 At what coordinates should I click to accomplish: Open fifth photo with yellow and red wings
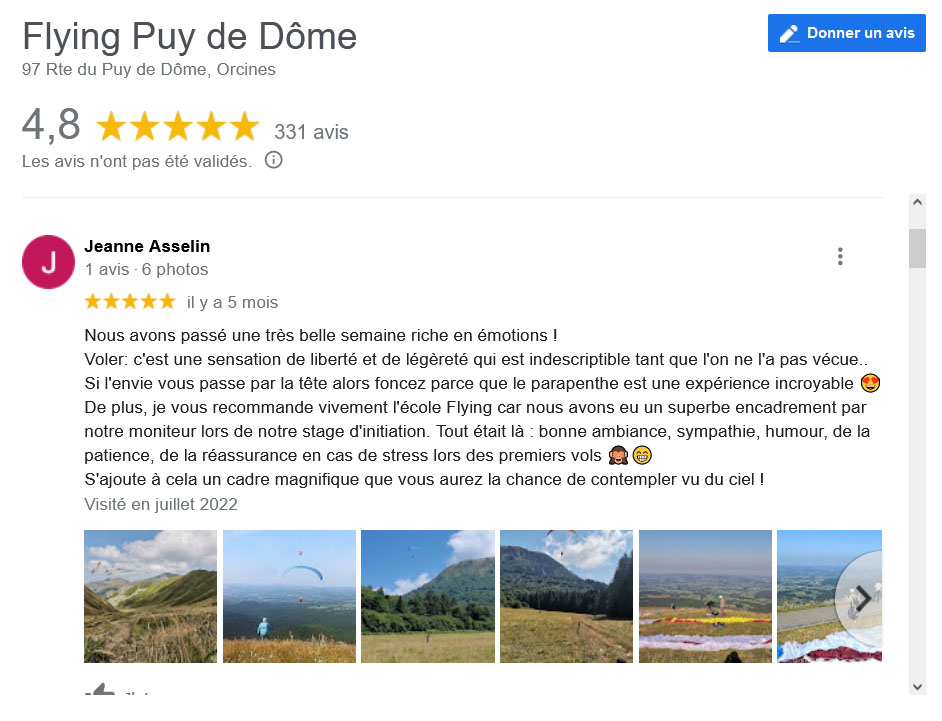705,597
